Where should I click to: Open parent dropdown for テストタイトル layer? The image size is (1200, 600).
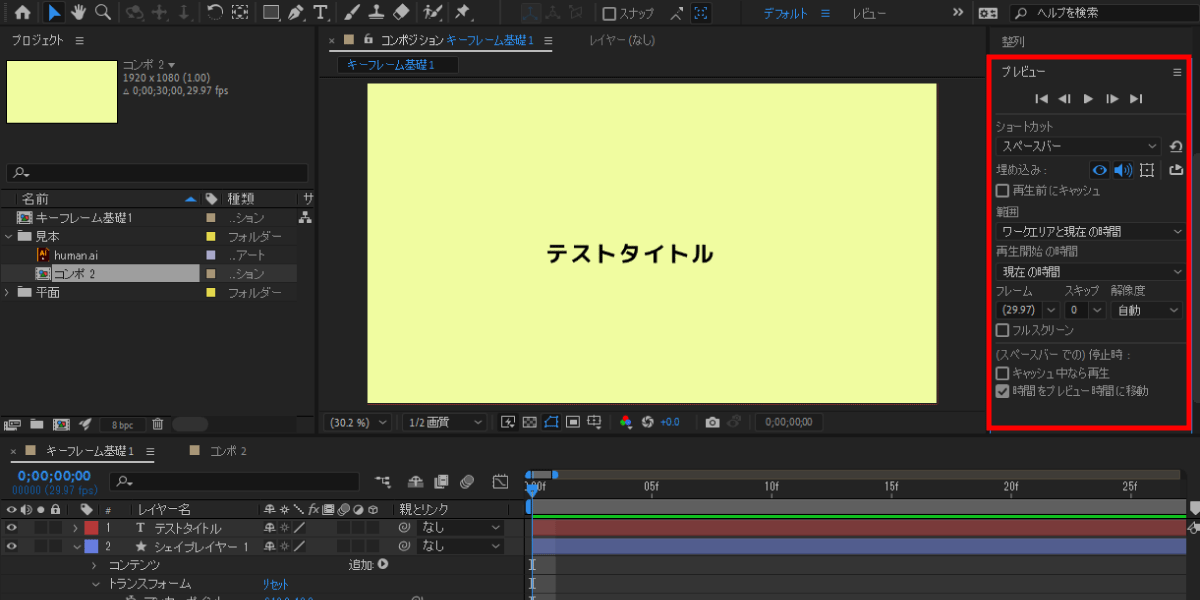point(458,528)
